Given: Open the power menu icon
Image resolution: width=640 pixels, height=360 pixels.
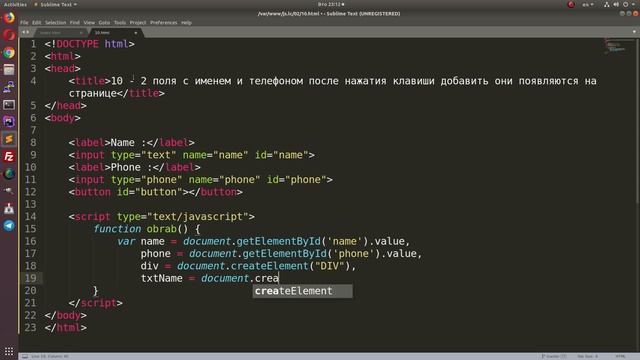Looking at the screenshot, I should point(625,4).
